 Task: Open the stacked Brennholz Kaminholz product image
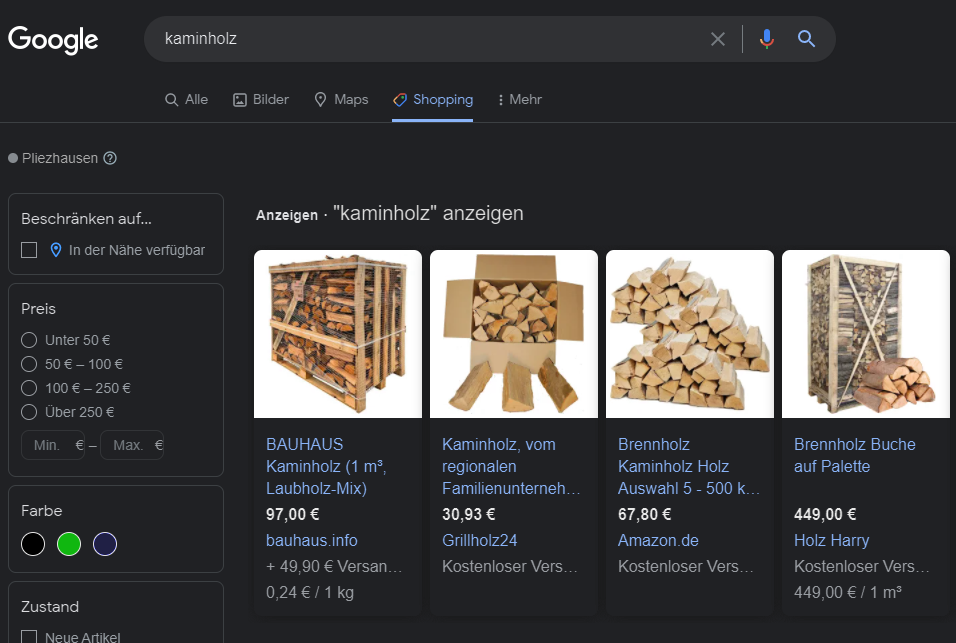coord(690,334)
